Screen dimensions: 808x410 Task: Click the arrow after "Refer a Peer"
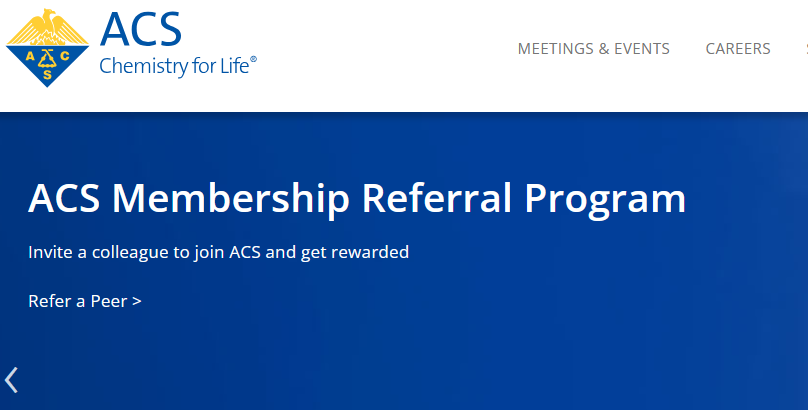[x=136, y=301]
